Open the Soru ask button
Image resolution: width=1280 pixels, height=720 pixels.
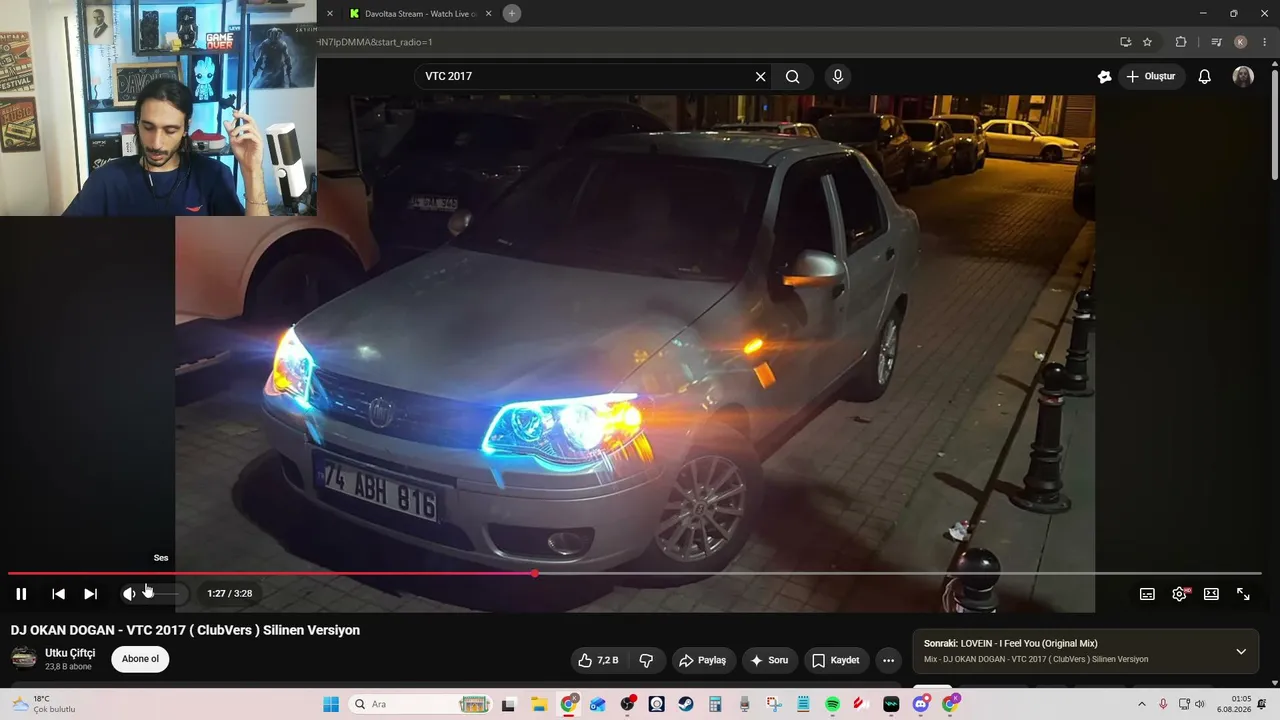coord(769,660)
